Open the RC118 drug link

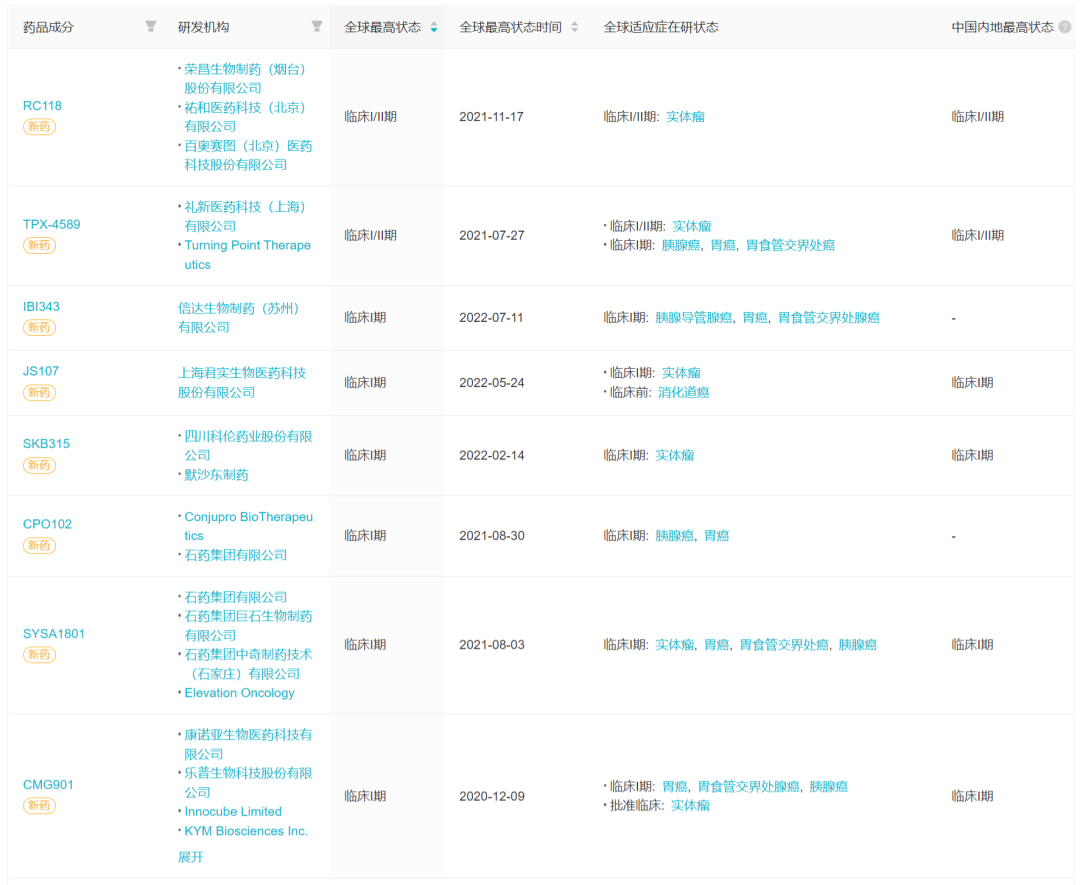(42, 106)
